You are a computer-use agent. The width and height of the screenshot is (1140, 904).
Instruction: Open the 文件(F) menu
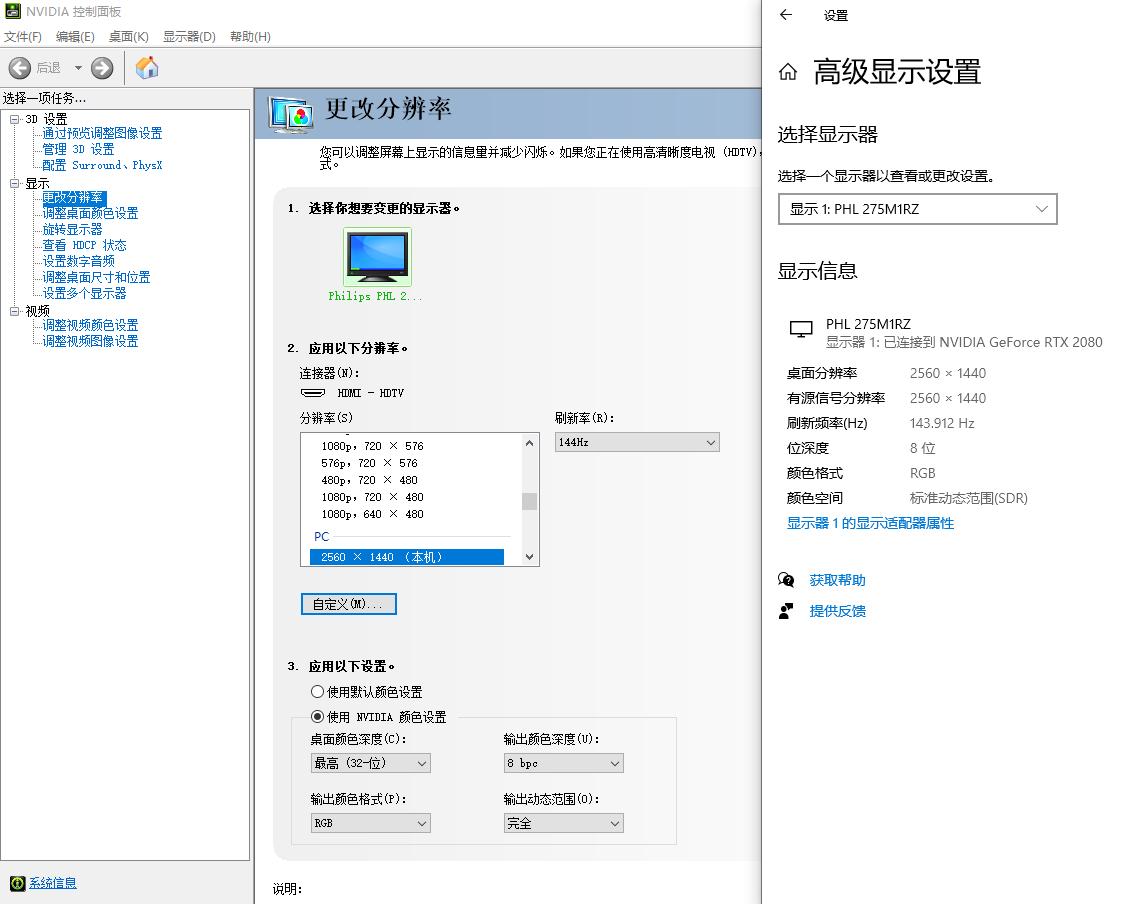[23, 36]
